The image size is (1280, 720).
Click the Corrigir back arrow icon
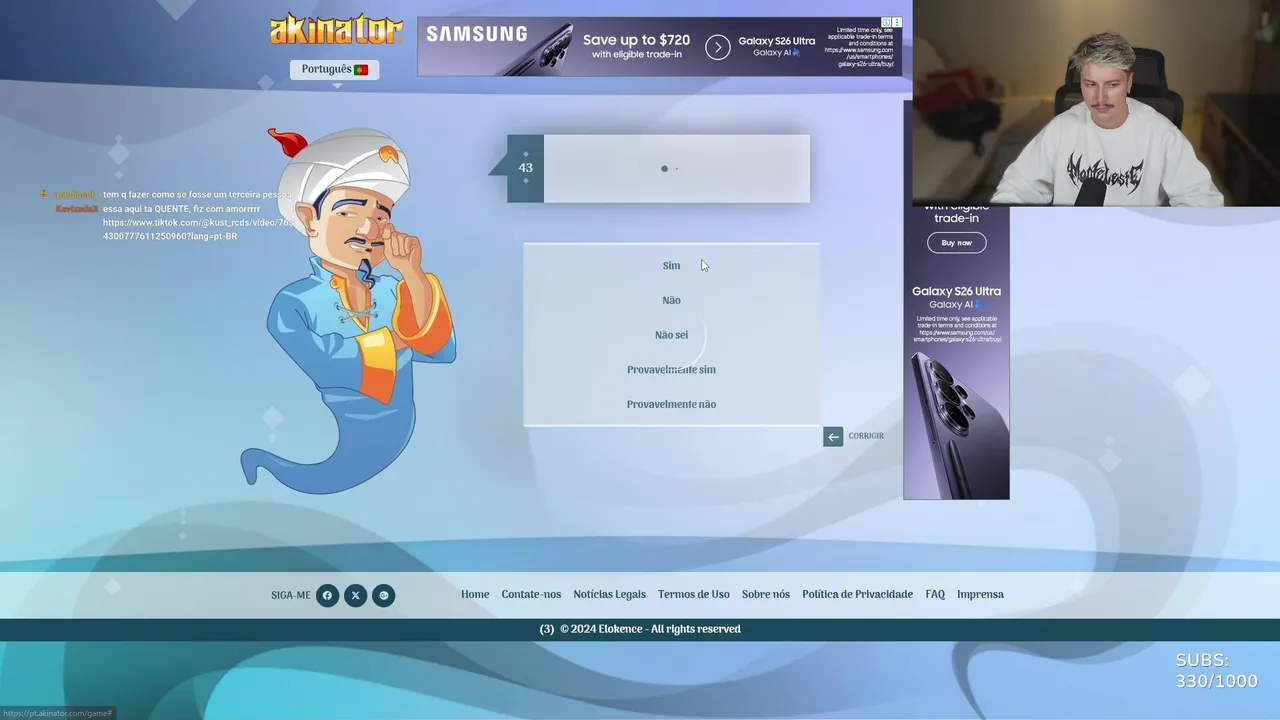[x=833, y=436]
